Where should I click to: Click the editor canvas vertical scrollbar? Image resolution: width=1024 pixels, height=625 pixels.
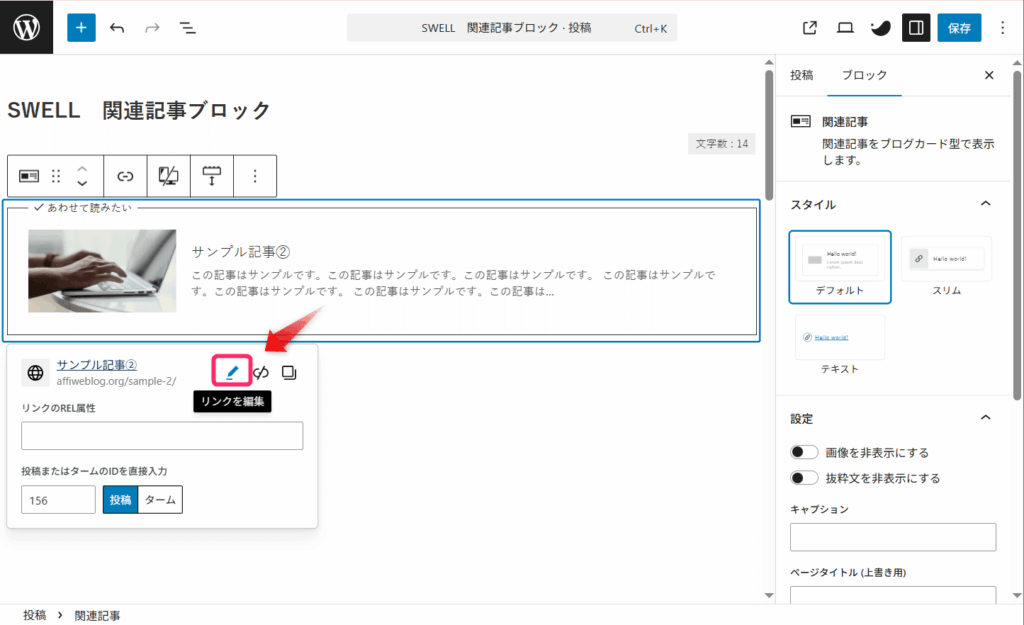point(769,136)
